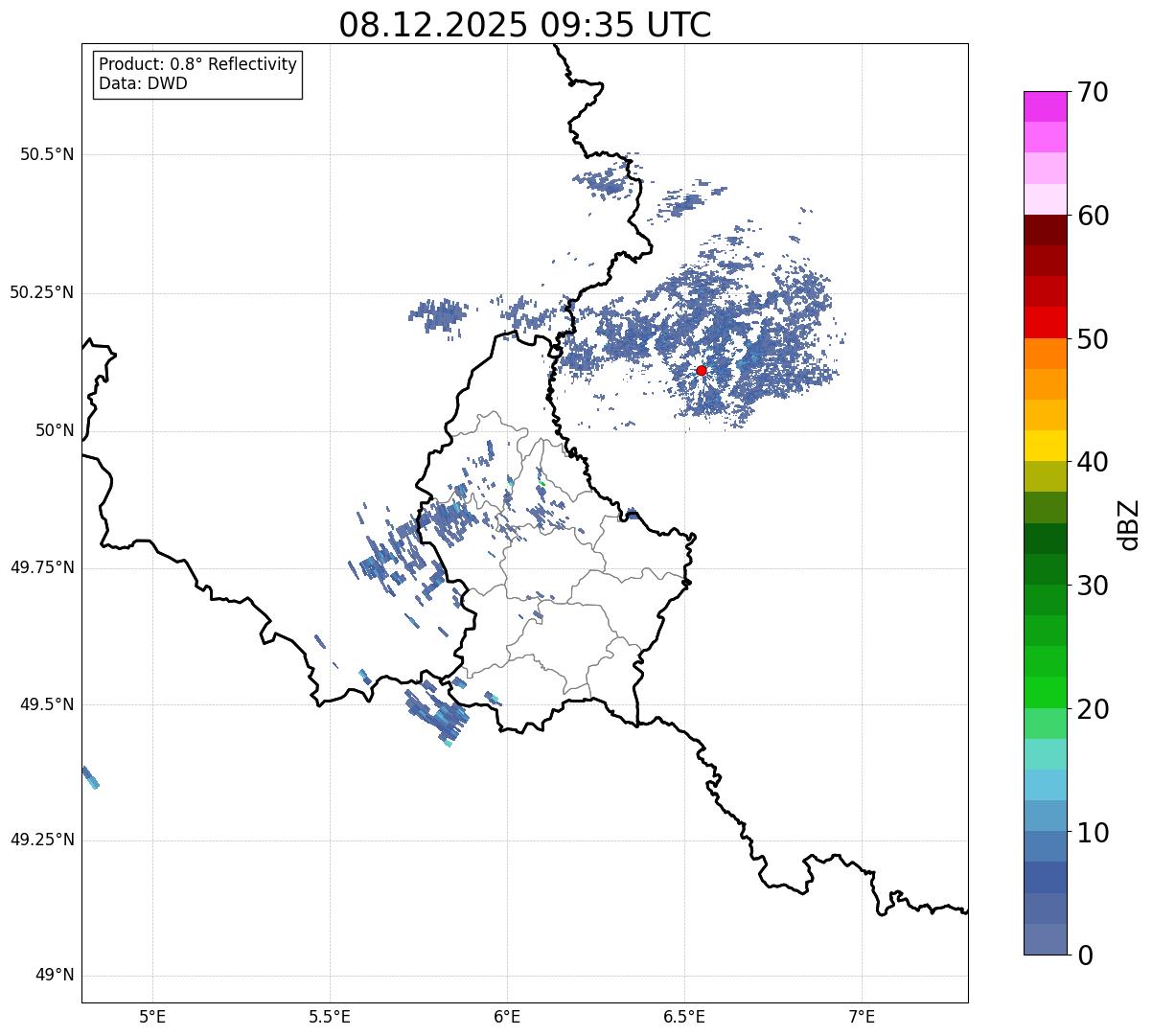Image resolution: width=1152 pixels, height=1036 pixels.
Task: Click the 6°E longitude tick label
Action: click(507, 1017)
